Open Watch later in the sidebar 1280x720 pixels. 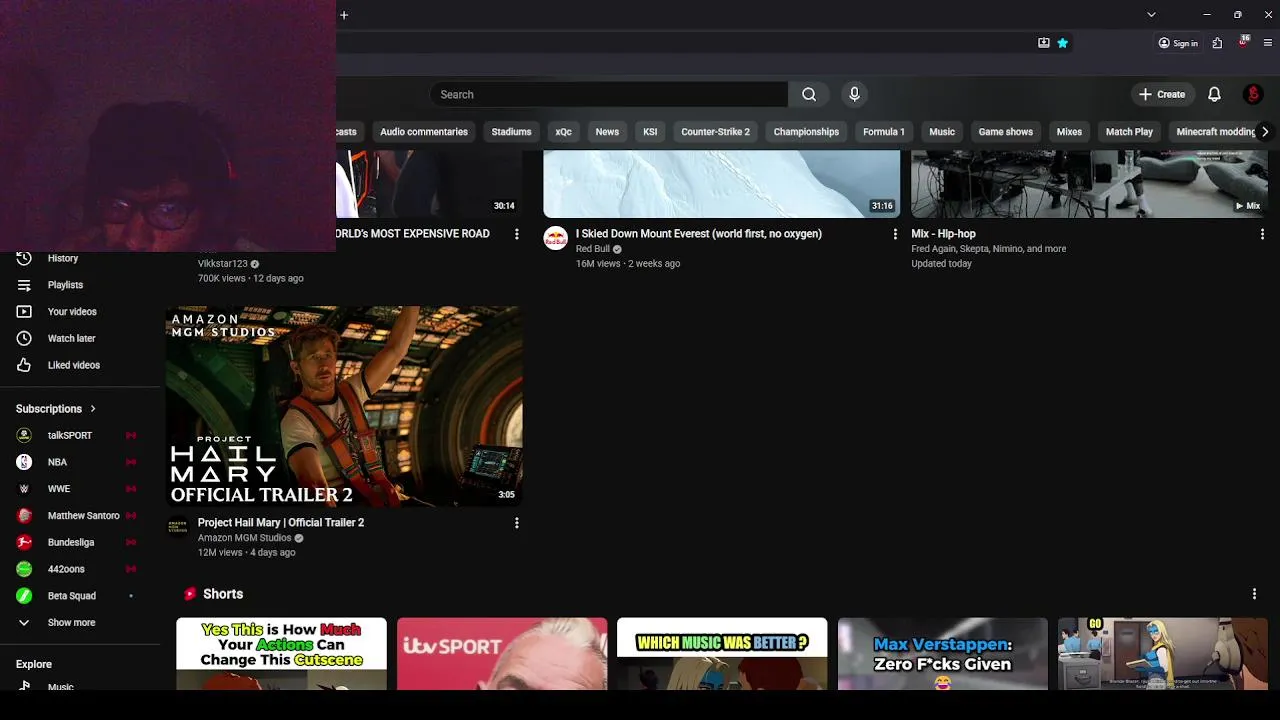[72, 338]
